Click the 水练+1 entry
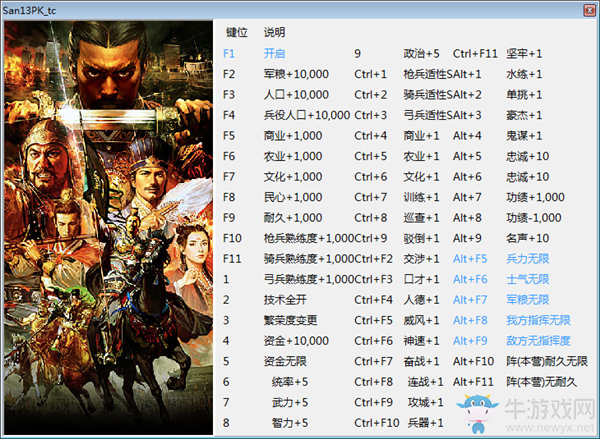Viewport: 600px width, 439px height. click(524, 74)
